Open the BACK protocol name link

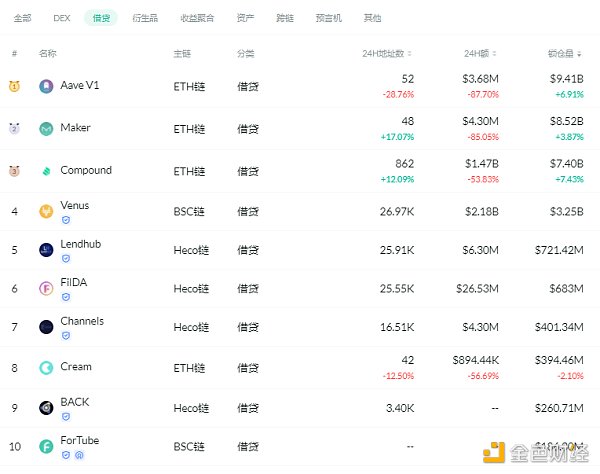coord(74,402)
